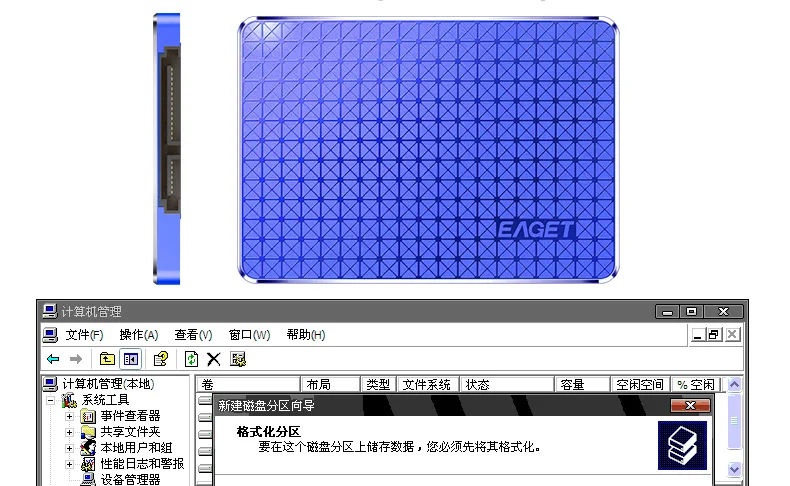Click the volume list scrollbar down arrow
This screenshot has width=790, height=486.
(735, 469)
